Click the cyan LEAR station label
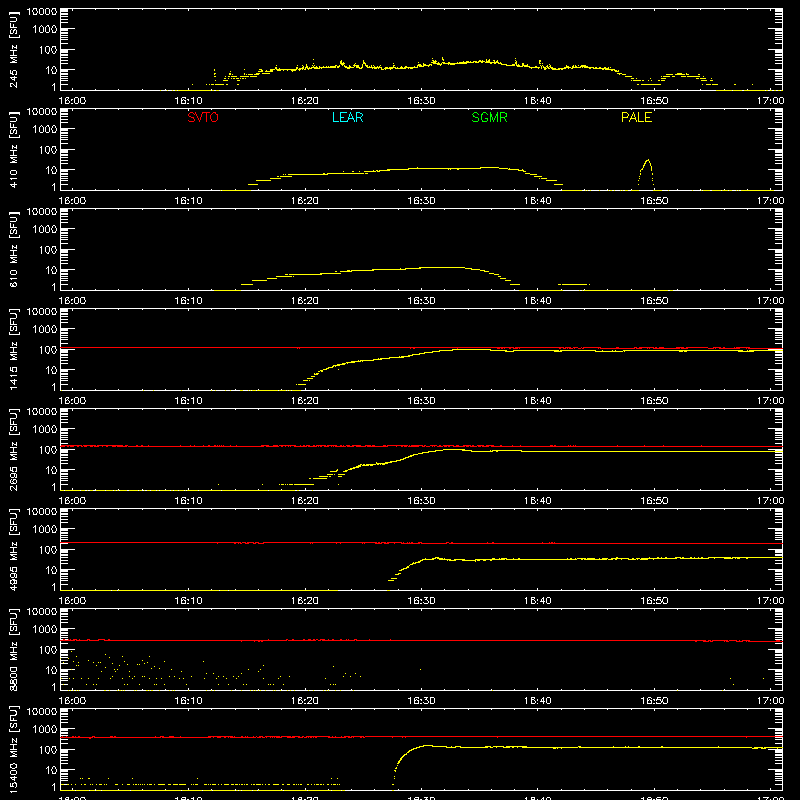The image size is (800, 800). coord(347,117)
